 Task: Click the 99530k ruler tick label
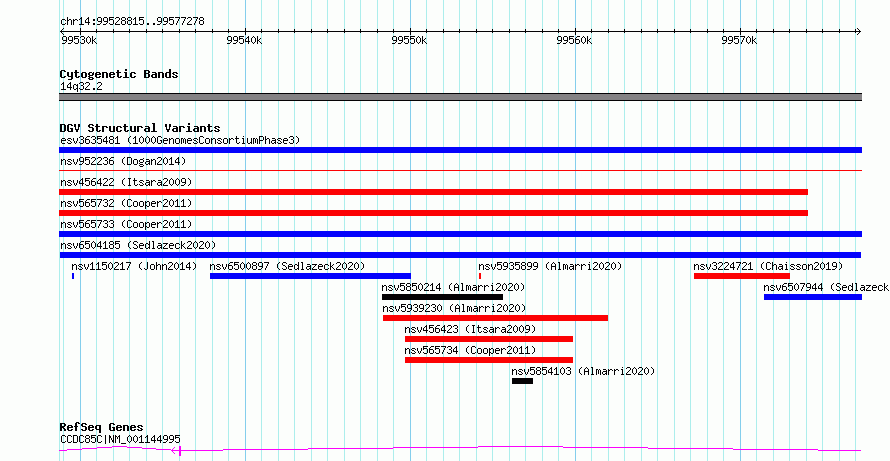tap(79, 40)
